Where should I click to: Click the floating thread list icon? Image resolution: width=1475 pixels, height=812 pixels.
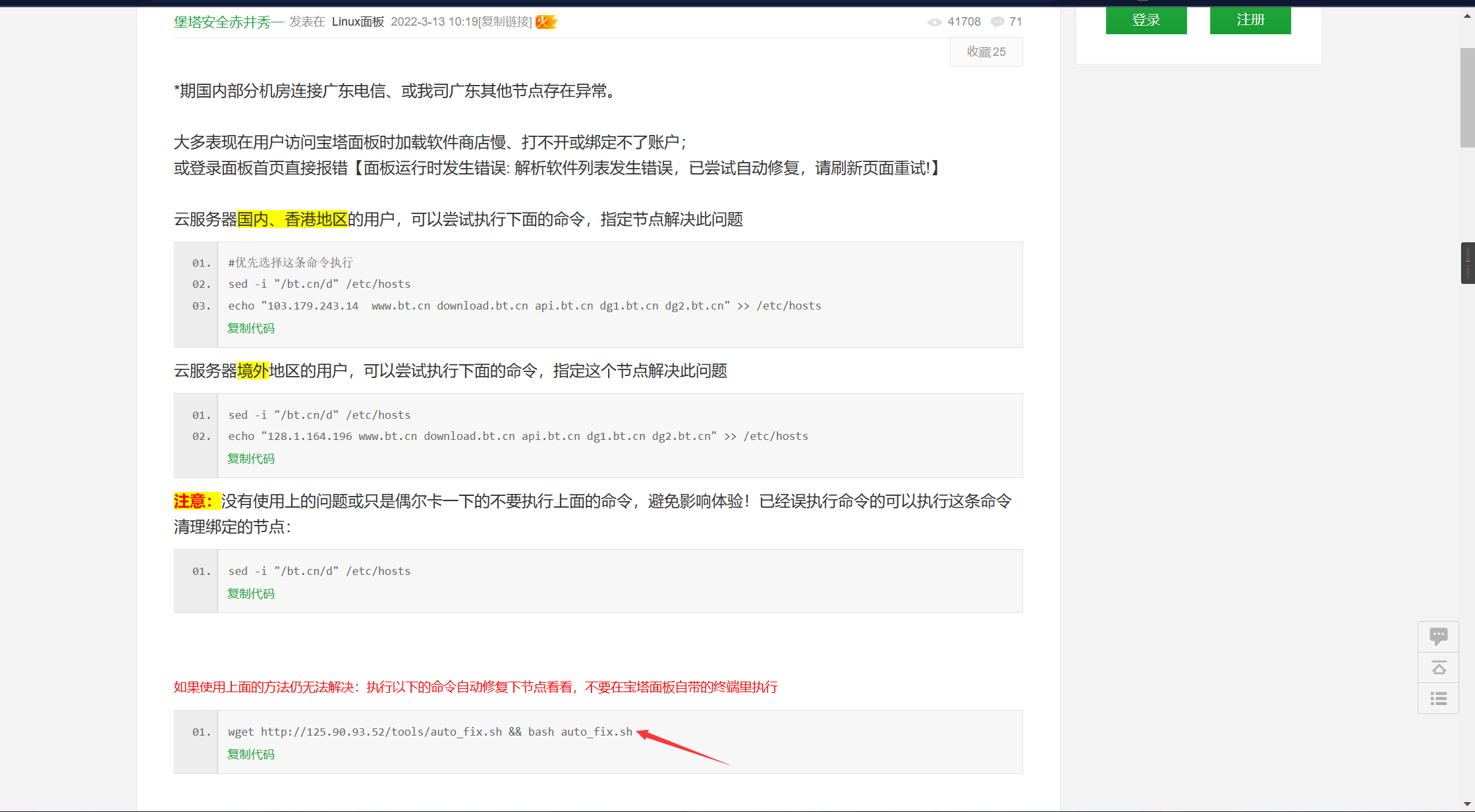coord(1439,699)
